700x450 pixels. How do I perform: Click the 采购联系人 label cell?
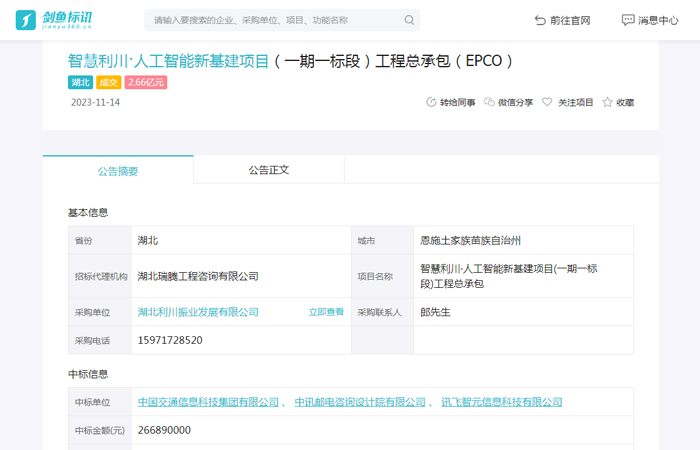[383, 312]
